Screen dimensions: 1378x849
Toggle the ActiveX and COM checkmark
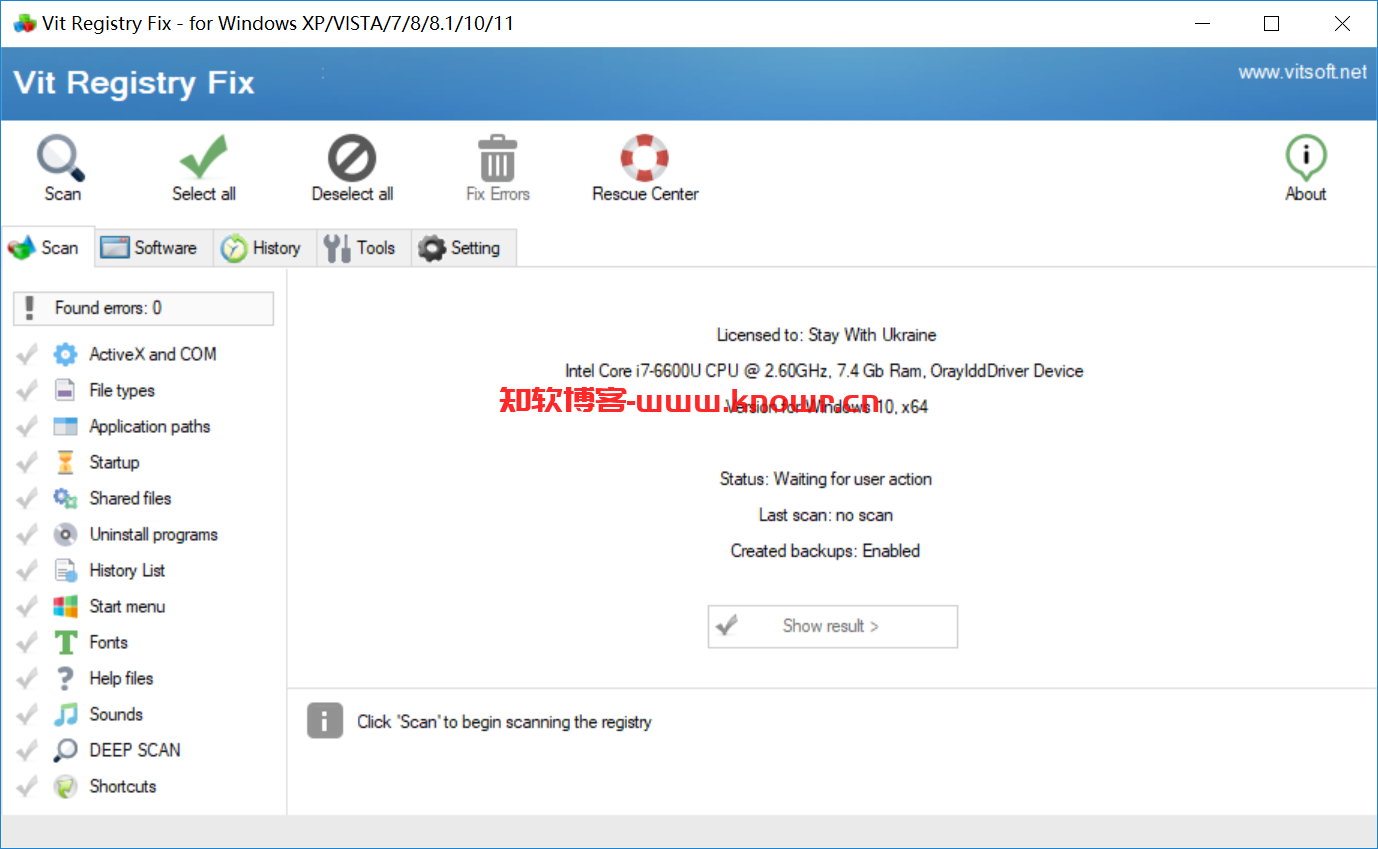coord(28,354)
